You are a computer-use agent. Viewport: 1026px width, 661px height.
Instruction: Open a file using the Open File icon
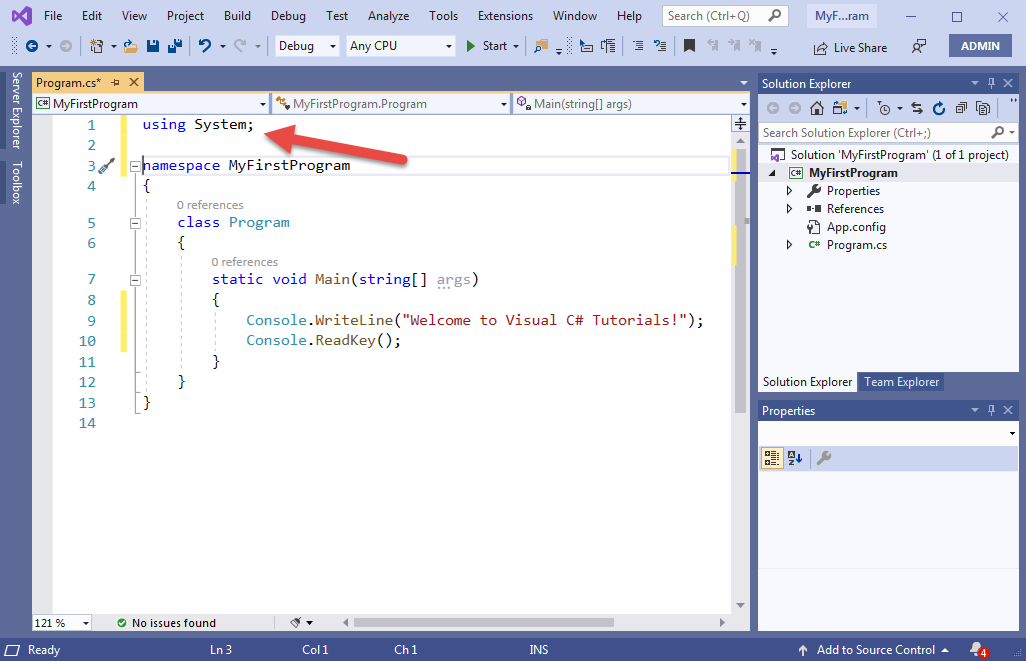pos(129,47)
